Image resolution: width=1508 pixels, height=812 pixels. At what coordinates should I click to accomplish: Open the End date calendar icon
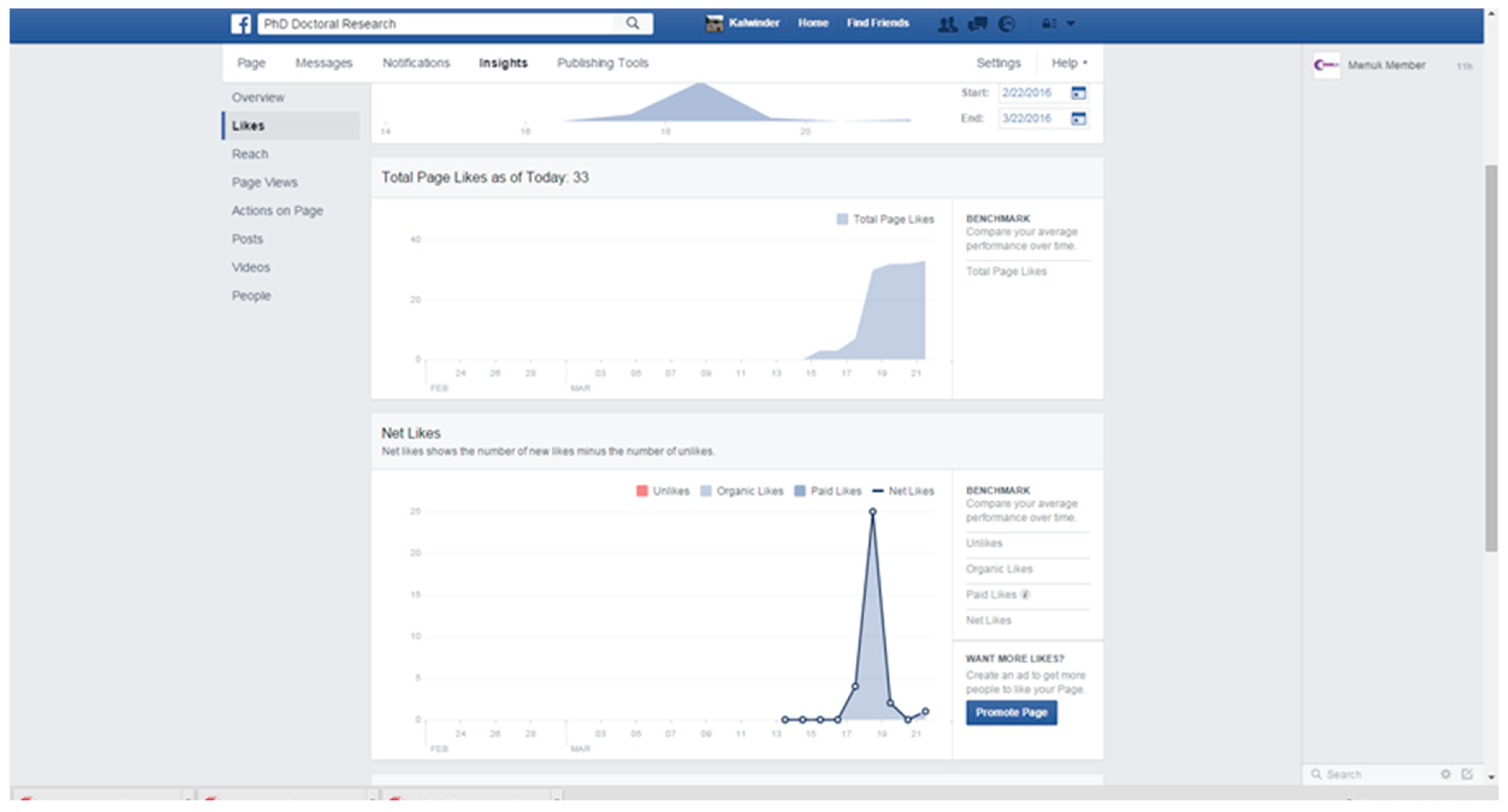[1078, 119]
